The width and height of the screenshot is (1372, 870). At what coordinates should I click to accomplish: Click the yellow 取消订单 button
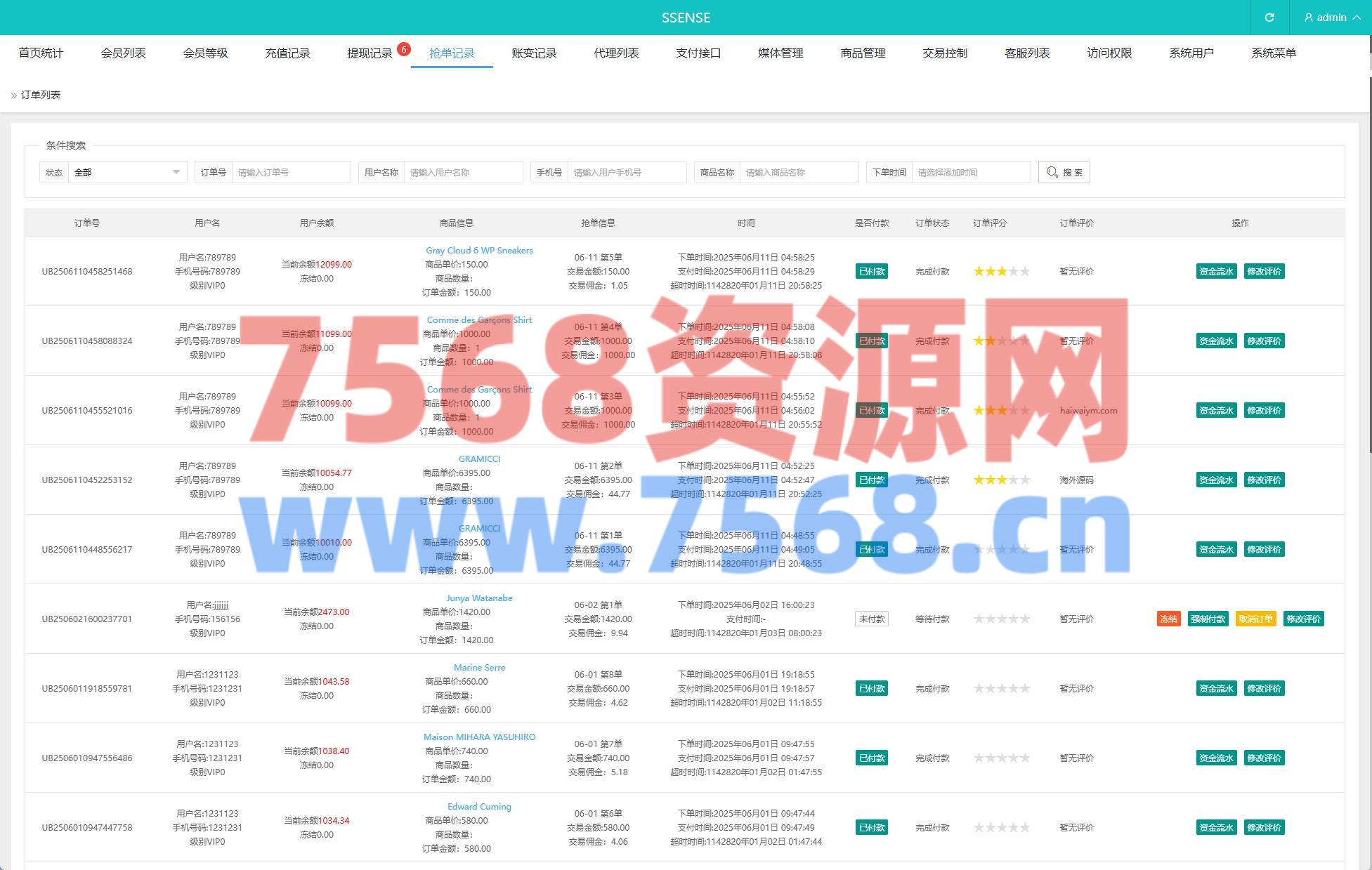tap(1255, 619)
